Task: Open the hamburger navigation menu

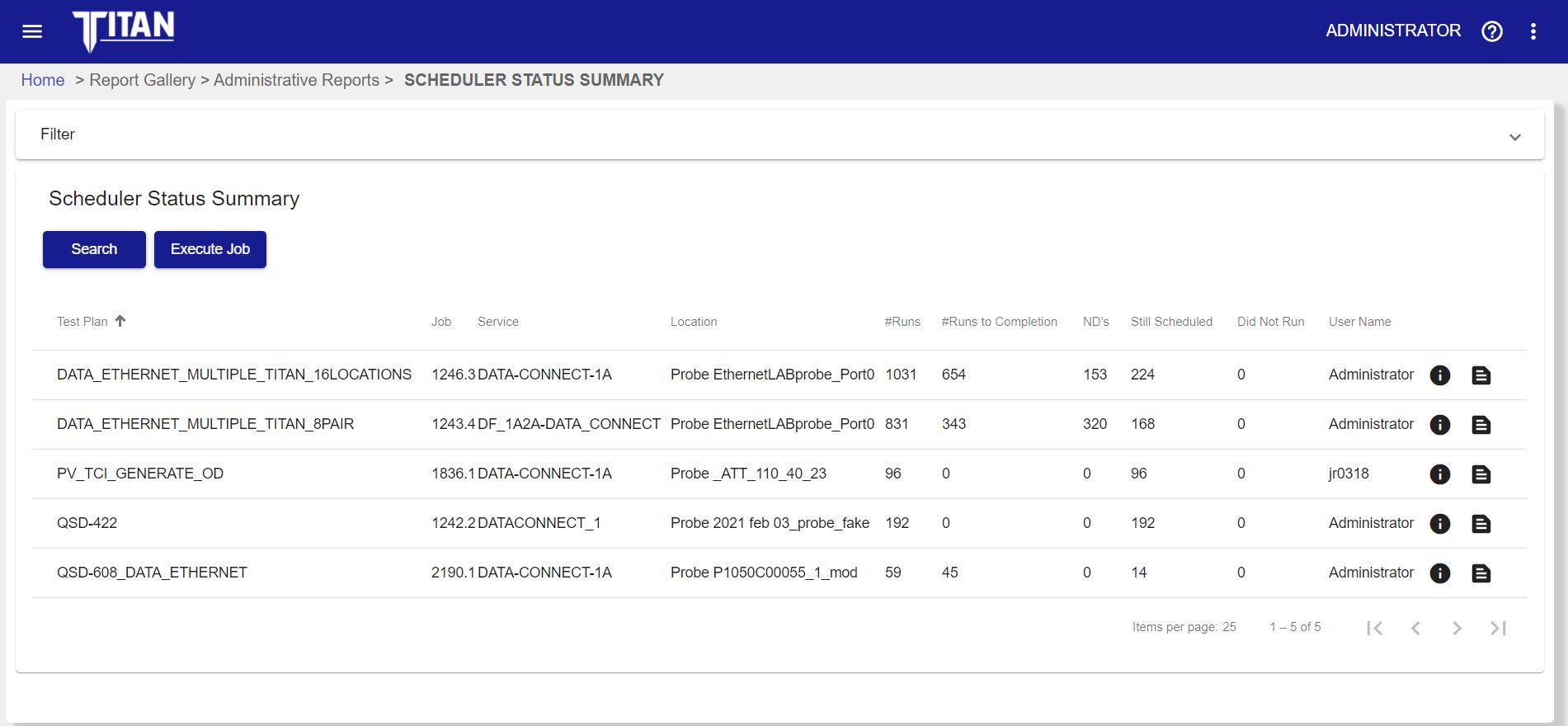Action: [x=32, y=31]
